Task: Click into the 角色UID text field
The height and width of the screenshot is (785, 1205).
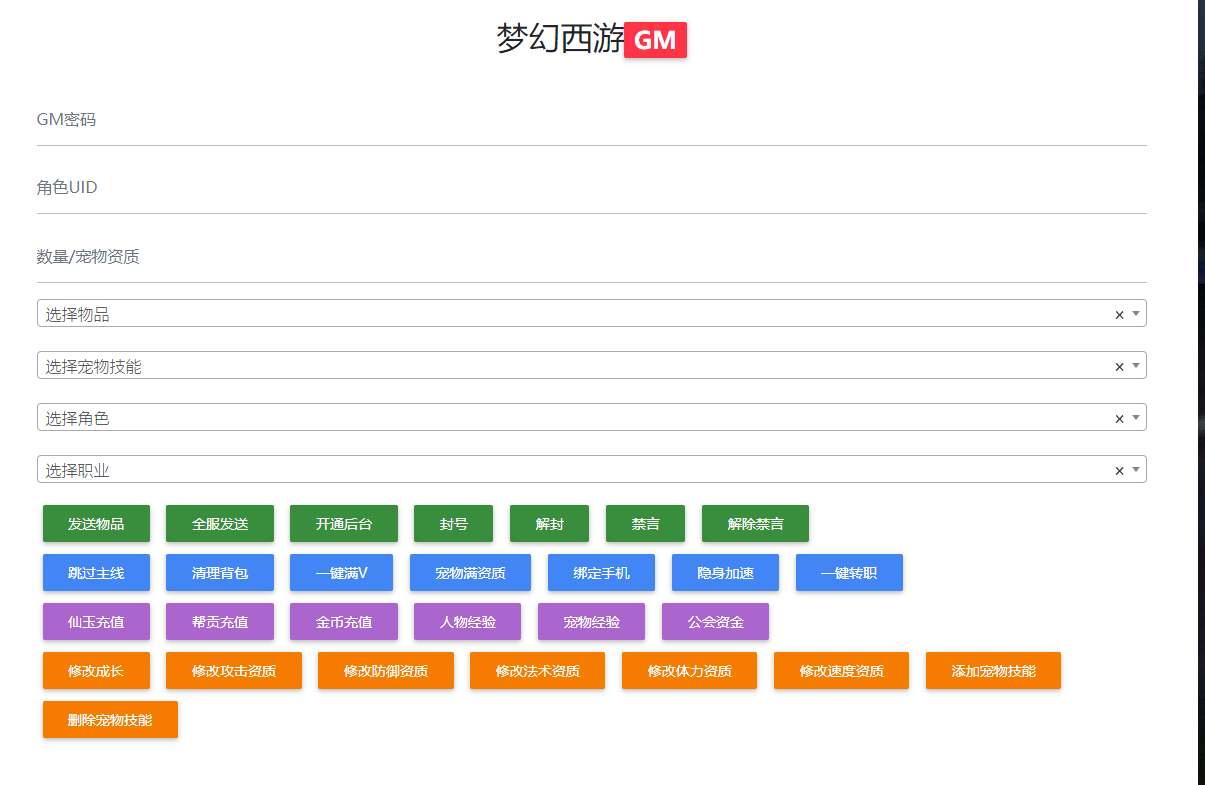Action: (x=591, y=189)
